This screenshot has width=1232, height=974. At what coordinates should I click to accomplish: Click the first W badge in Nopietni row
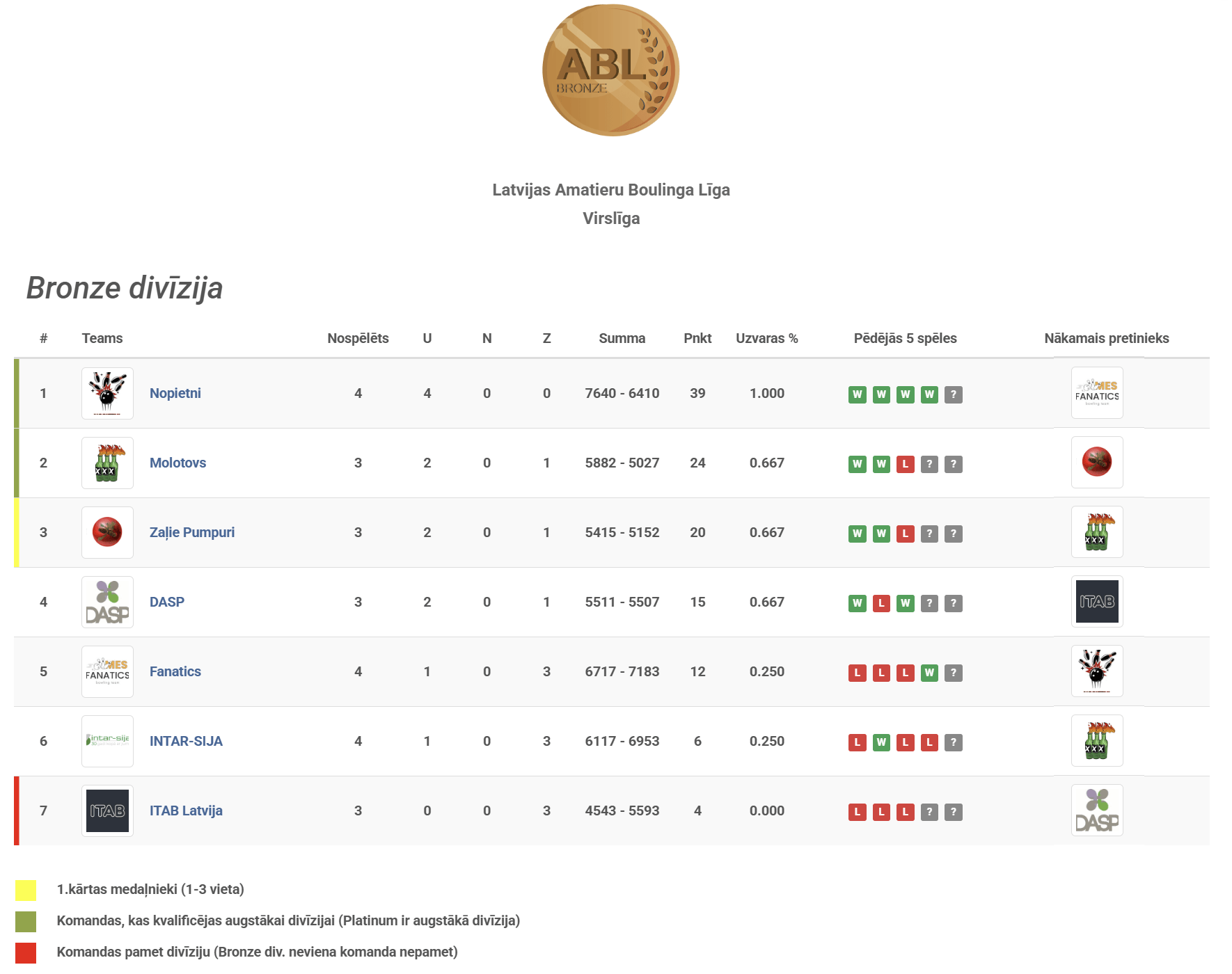858,394
